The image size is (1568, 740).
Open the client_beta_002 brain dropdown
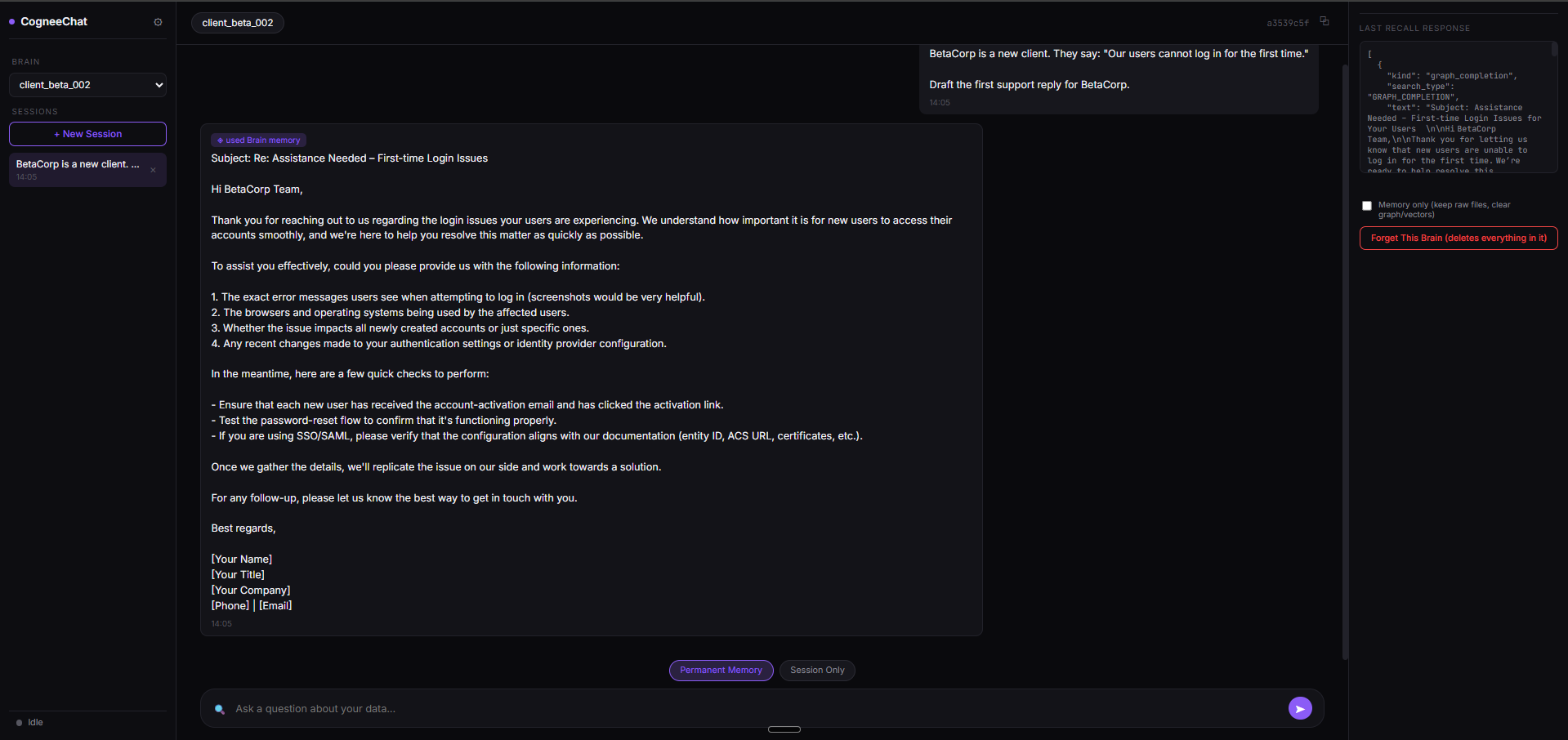pyautogui.click(x=88, y=85)
